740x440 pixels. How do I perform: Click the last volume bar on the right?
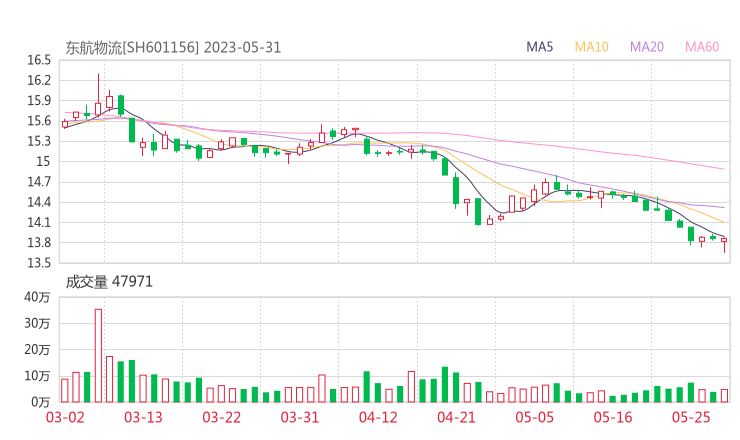click(x=724, y=396)
